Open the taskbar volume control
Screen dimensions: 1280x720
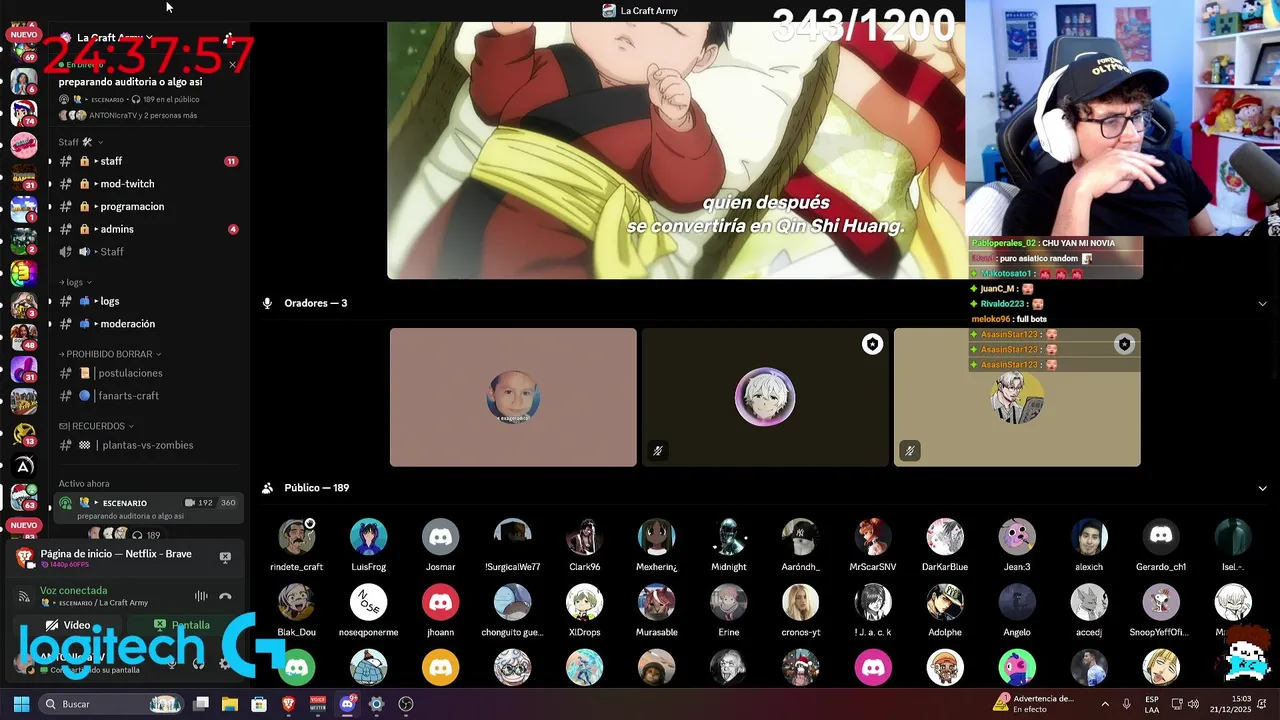tap(1193, 704)
